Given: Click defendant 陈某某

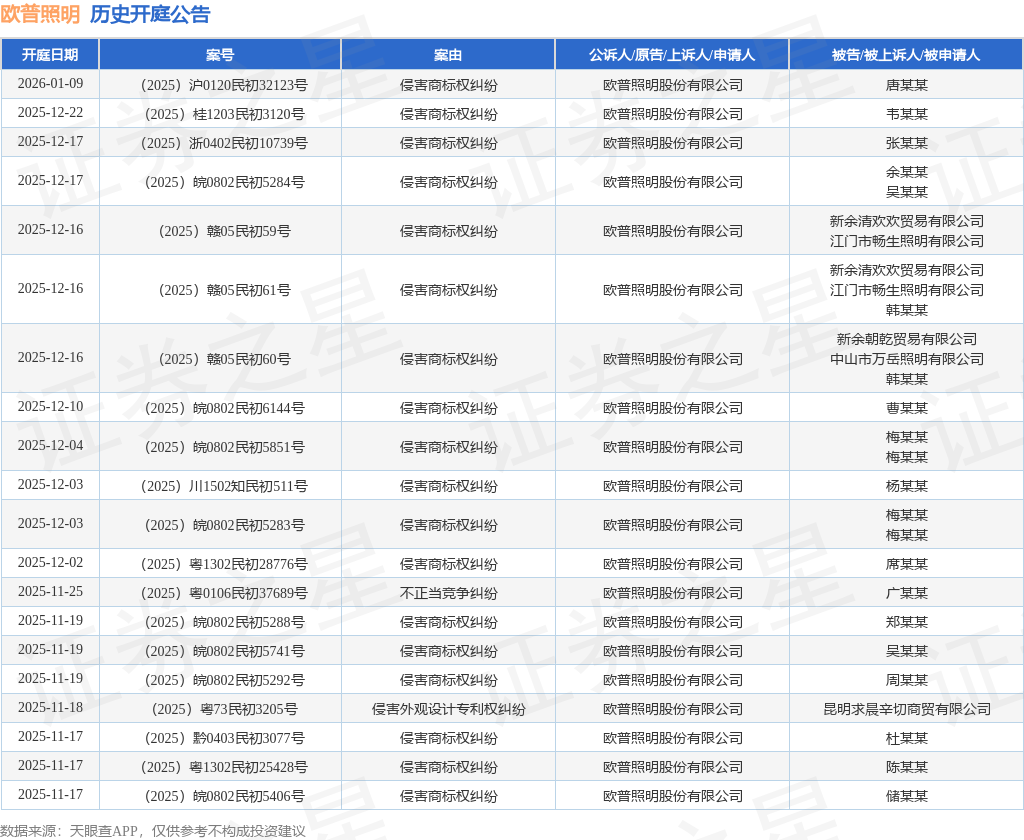Looking at the screenshot, I should pos(906,767).
